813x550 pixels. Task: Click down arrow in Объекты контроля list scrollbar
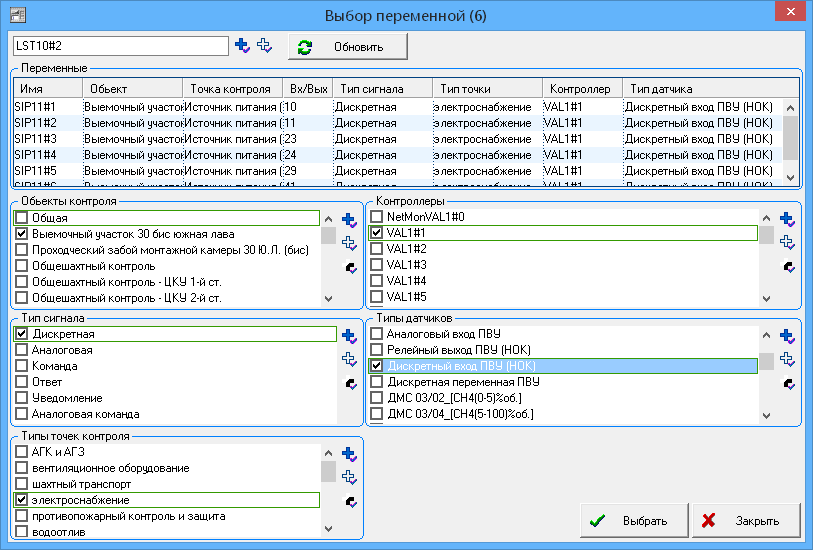click(x=328, y=299)
